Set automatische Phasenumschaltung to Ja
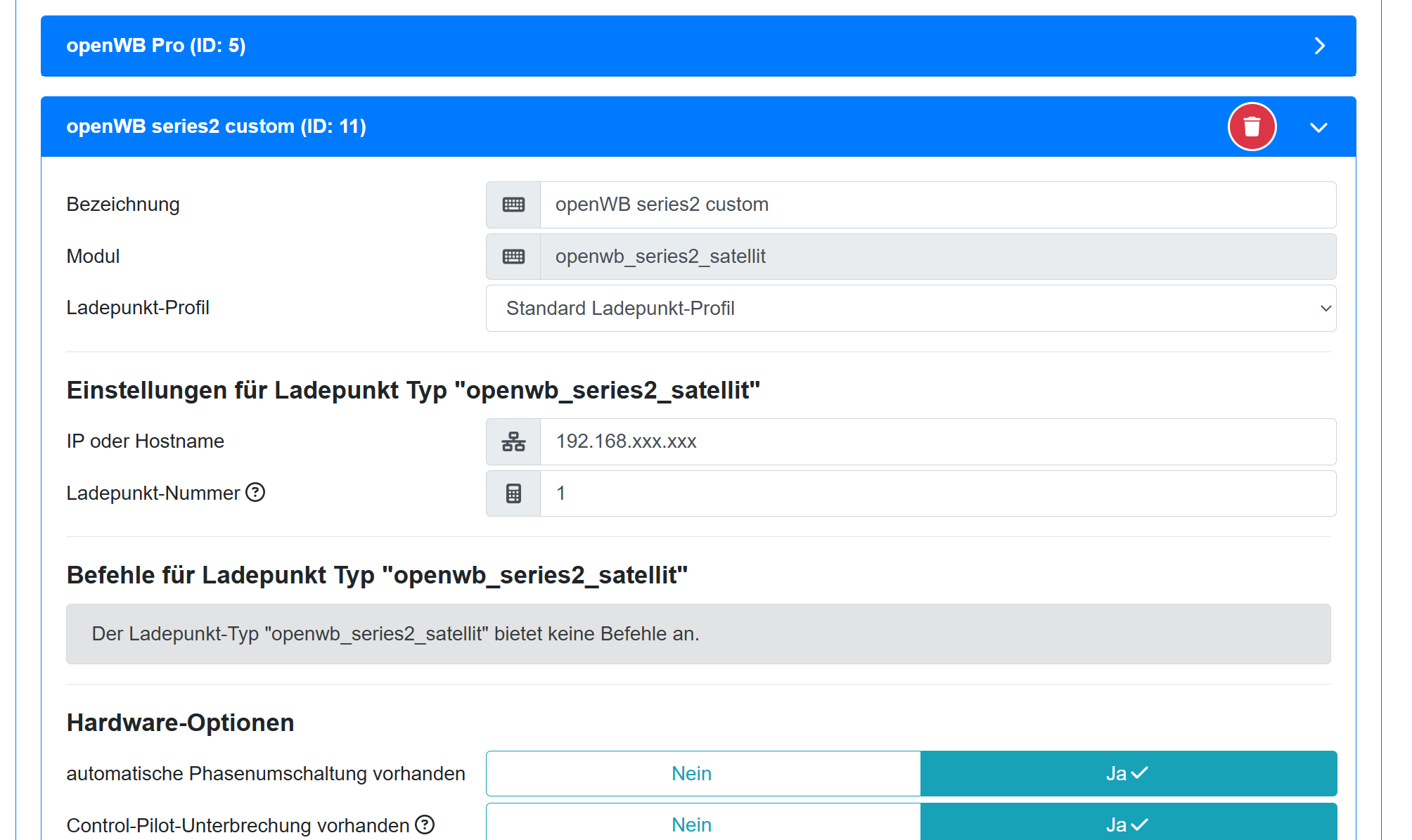 [1128, 773]
